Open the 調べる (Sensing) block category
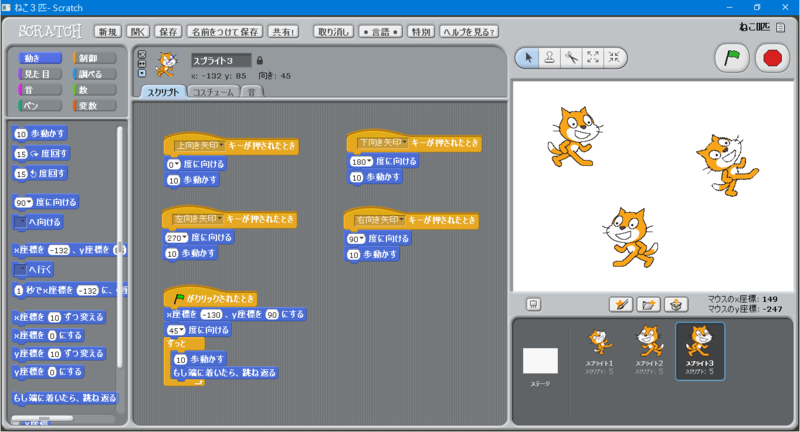 [x=94, y=74]
